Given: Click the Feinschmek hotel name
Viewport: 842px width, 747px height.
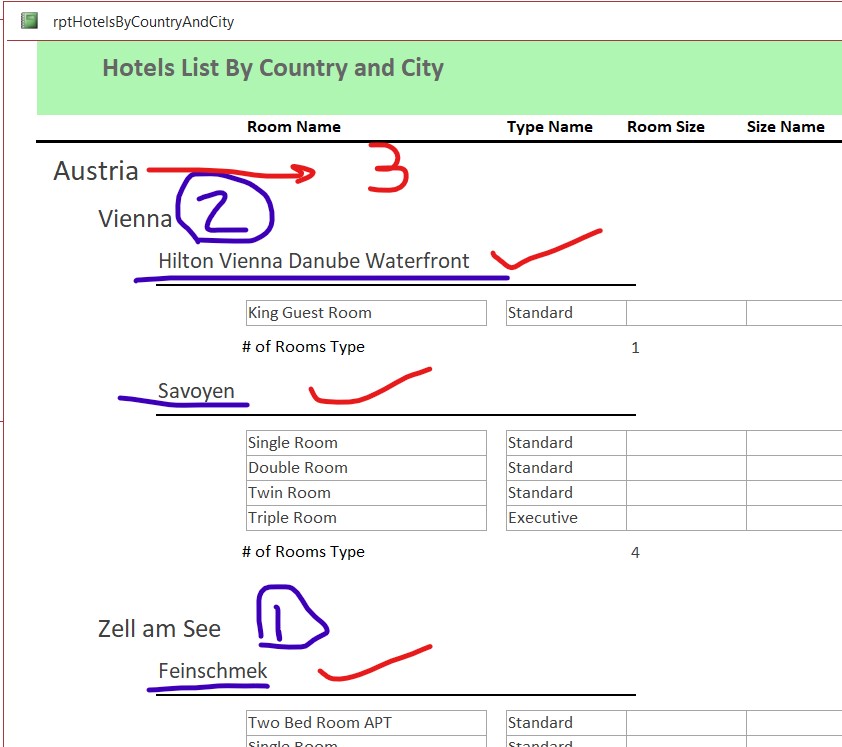Looking at the screenshot, I should [213, 671].
